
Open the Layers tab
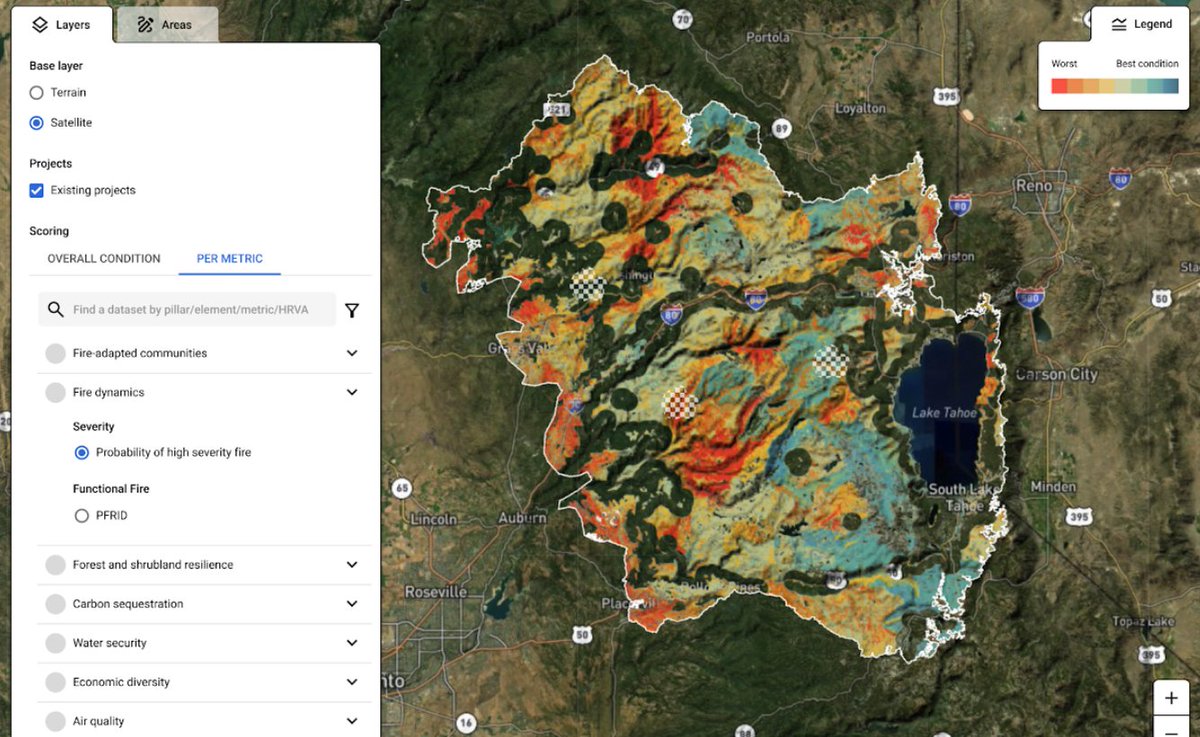pos(62,25)
